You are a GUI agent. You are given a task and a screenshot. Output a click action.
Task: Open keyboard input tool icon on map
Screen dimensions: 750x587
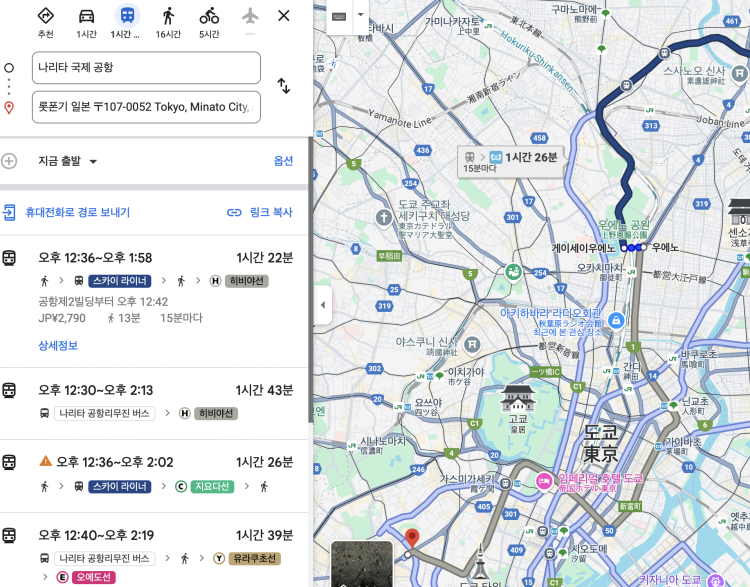tap(339, 17)
